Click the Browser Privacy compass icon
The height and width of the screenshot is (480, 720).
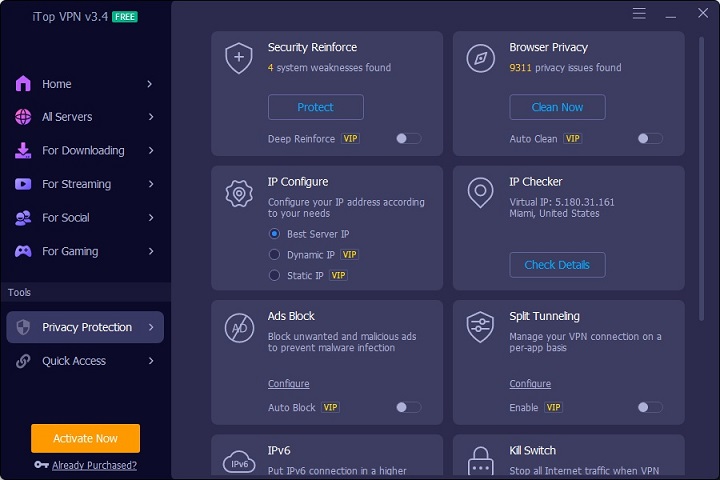481,58
